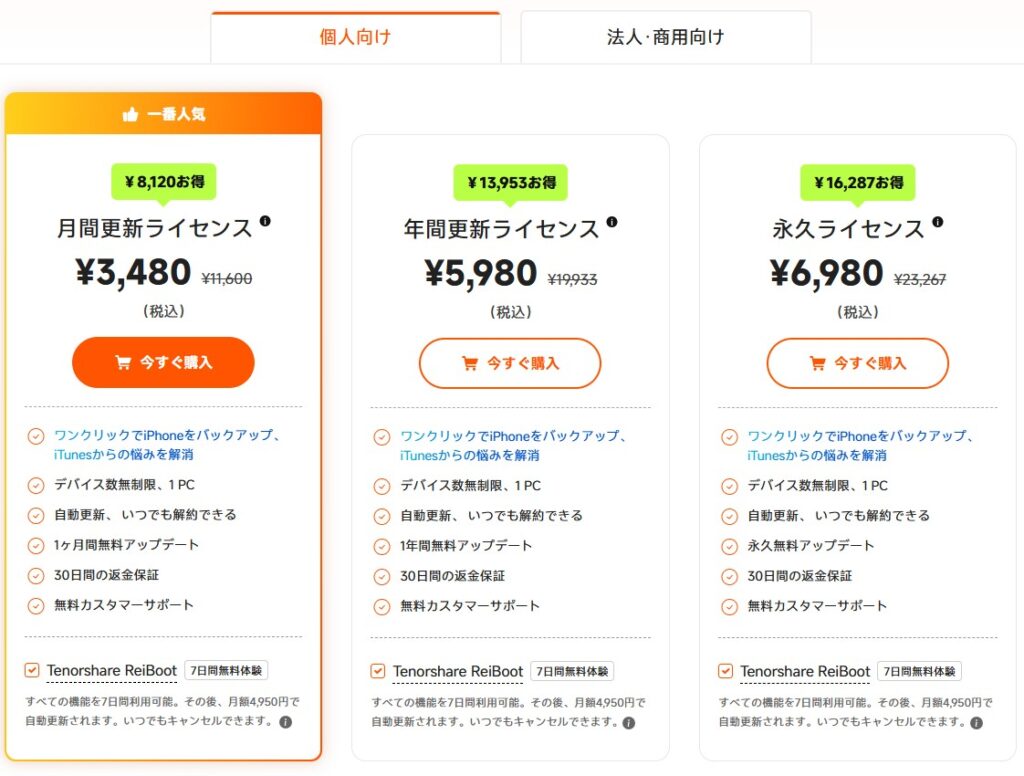Click thumbs-up icon in 一番人気 banner
This screenshot has height=776, width=1024.
(x=131, y=114)
